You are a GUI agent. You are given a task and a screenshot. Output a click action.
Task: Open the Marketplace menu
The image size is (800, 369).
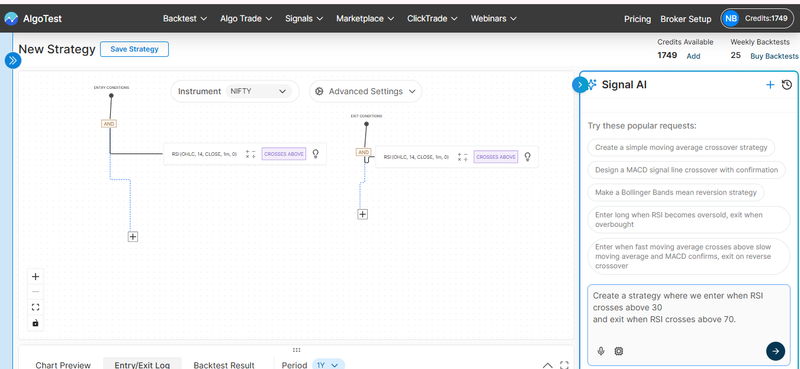point(365,18)
